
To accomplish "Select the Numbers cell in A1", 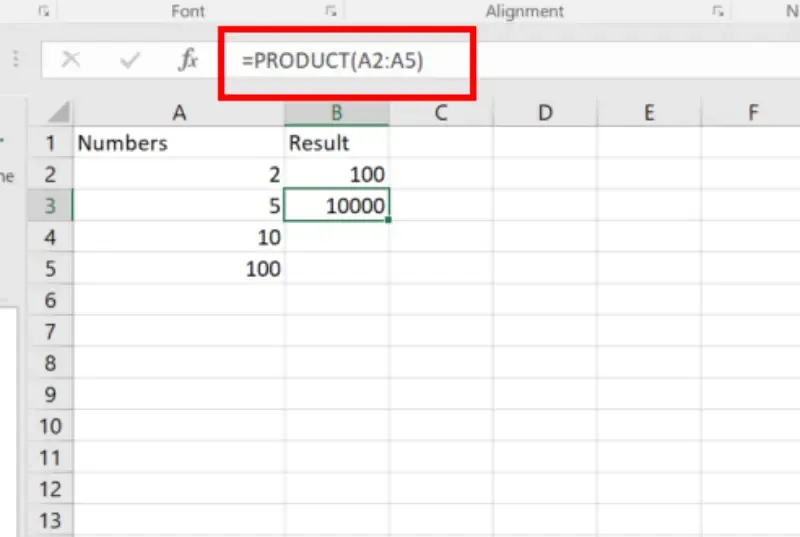I will (x=179, y=143).
